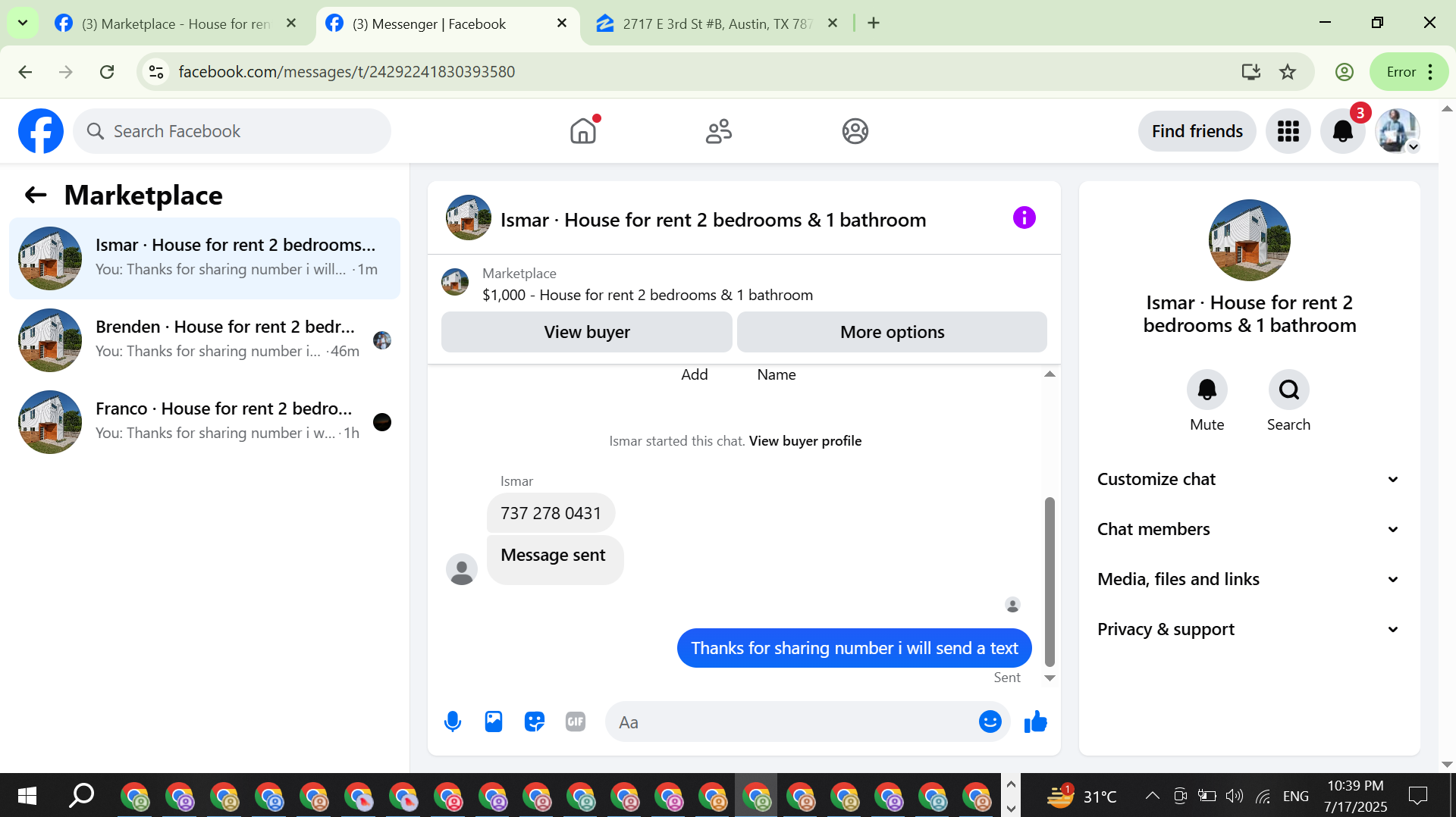Choose a sticker from the sticker icon
Image resolution: width=1456 pixels, height=817 pixels.
(x=535, y=722)
